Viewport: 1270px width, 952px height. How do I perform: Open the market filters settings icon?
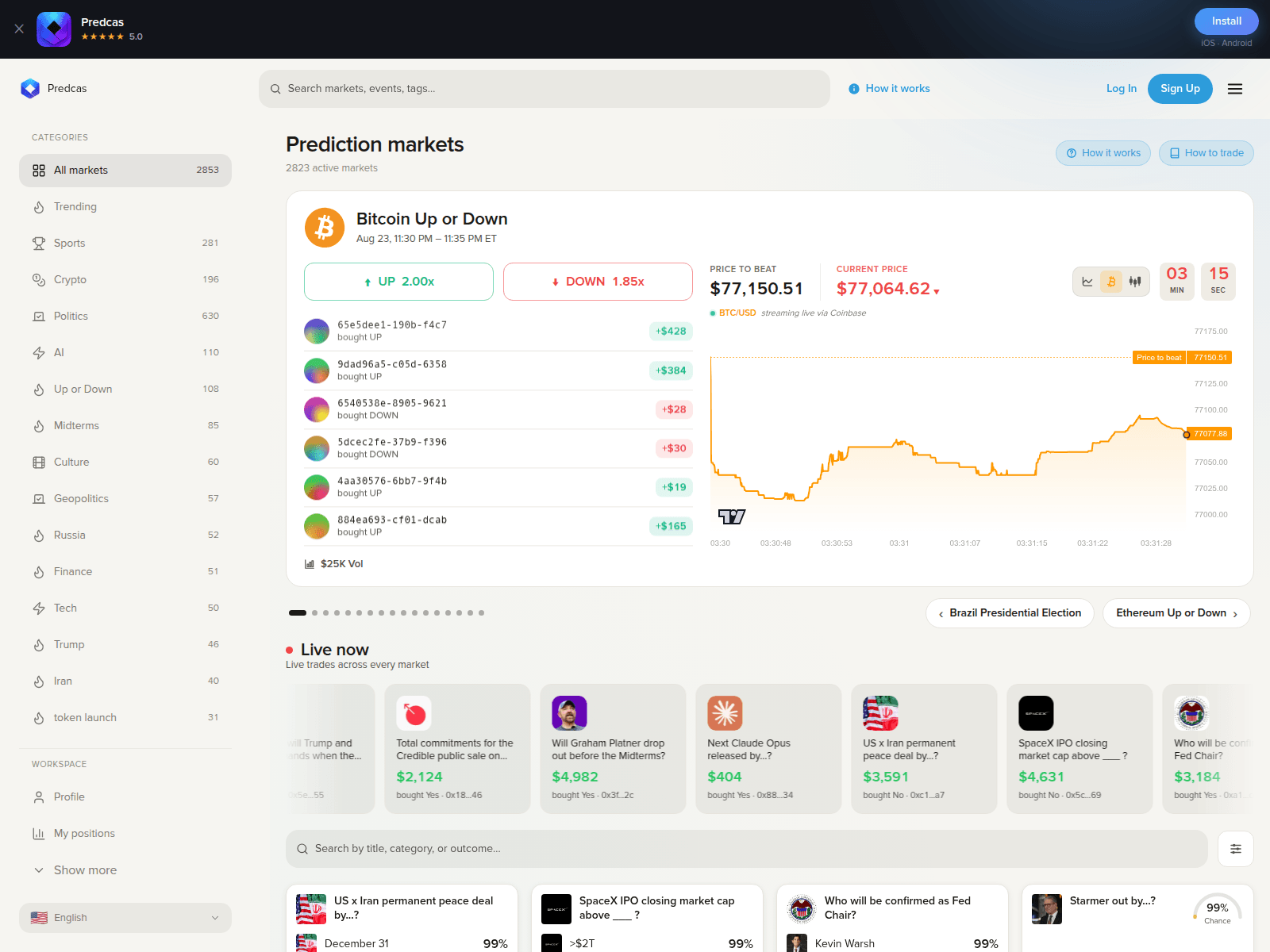[x=1236, y=849]
